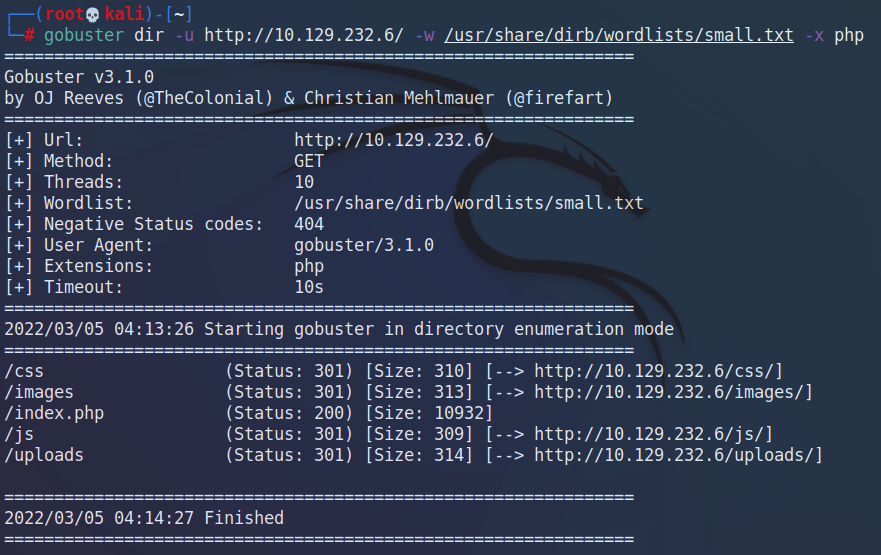881x555 pixels.
Task: Click the target URL in the command line
Action: (x=304, y=35)
